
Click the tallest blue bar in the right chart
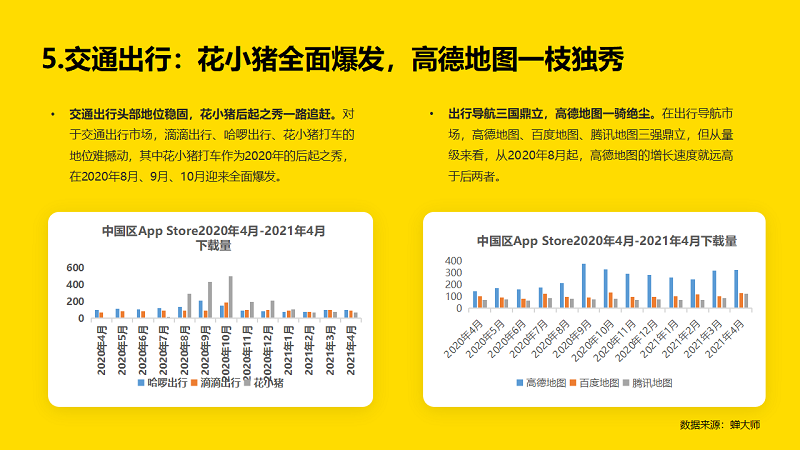pos(584,286)
